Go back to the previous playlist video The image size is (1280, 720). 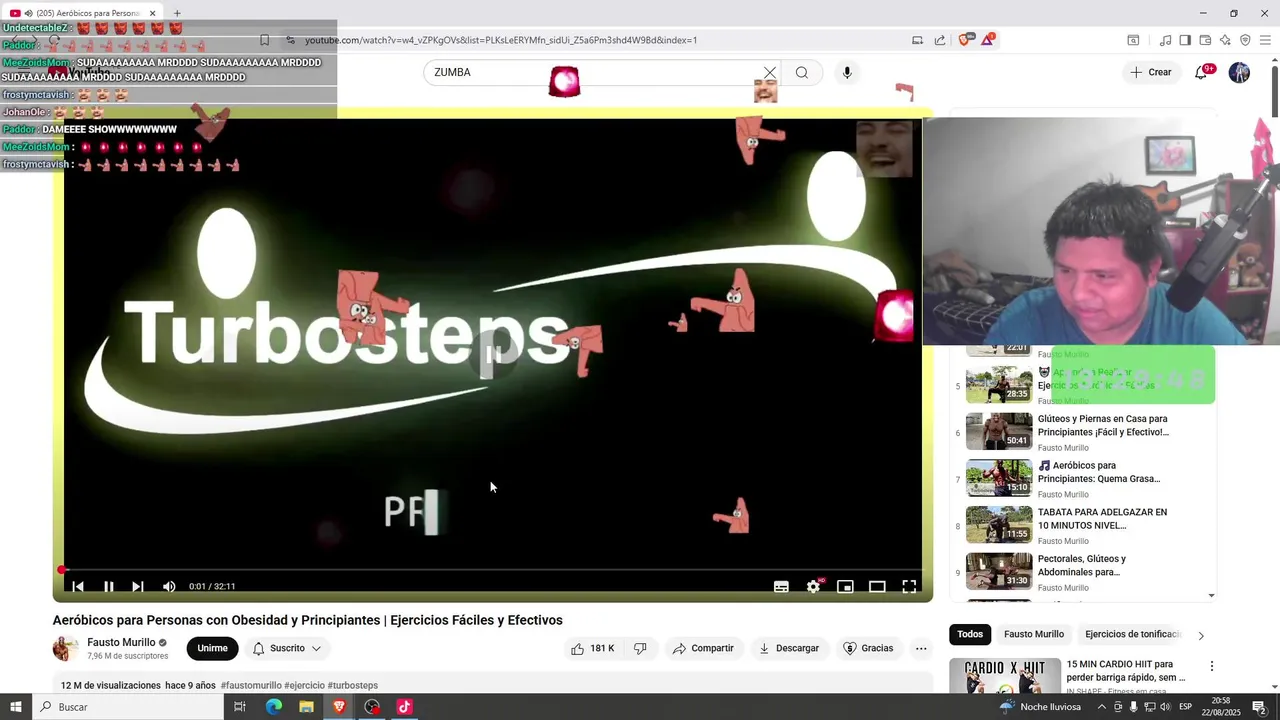[x=78, y=587]
